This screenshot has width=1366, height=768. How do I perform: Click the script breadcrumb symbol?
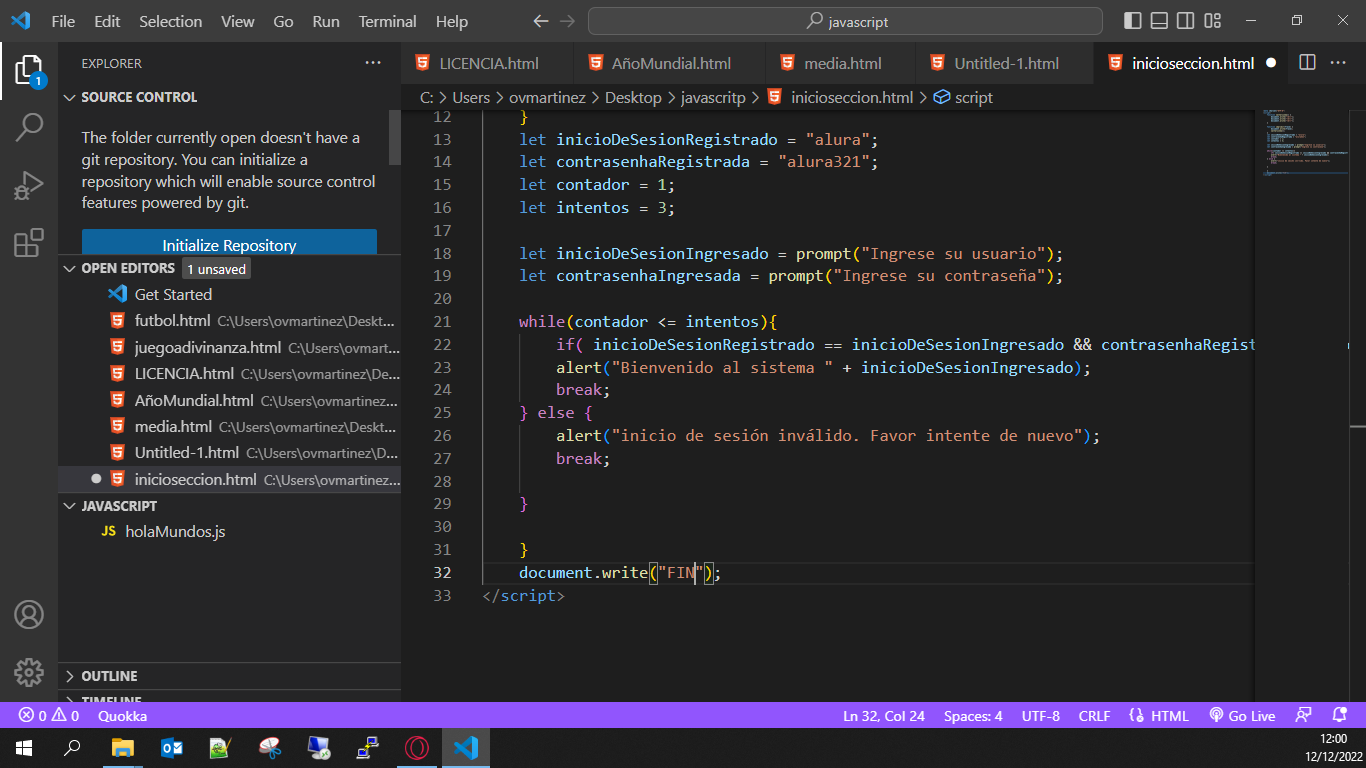click(963, 97)
